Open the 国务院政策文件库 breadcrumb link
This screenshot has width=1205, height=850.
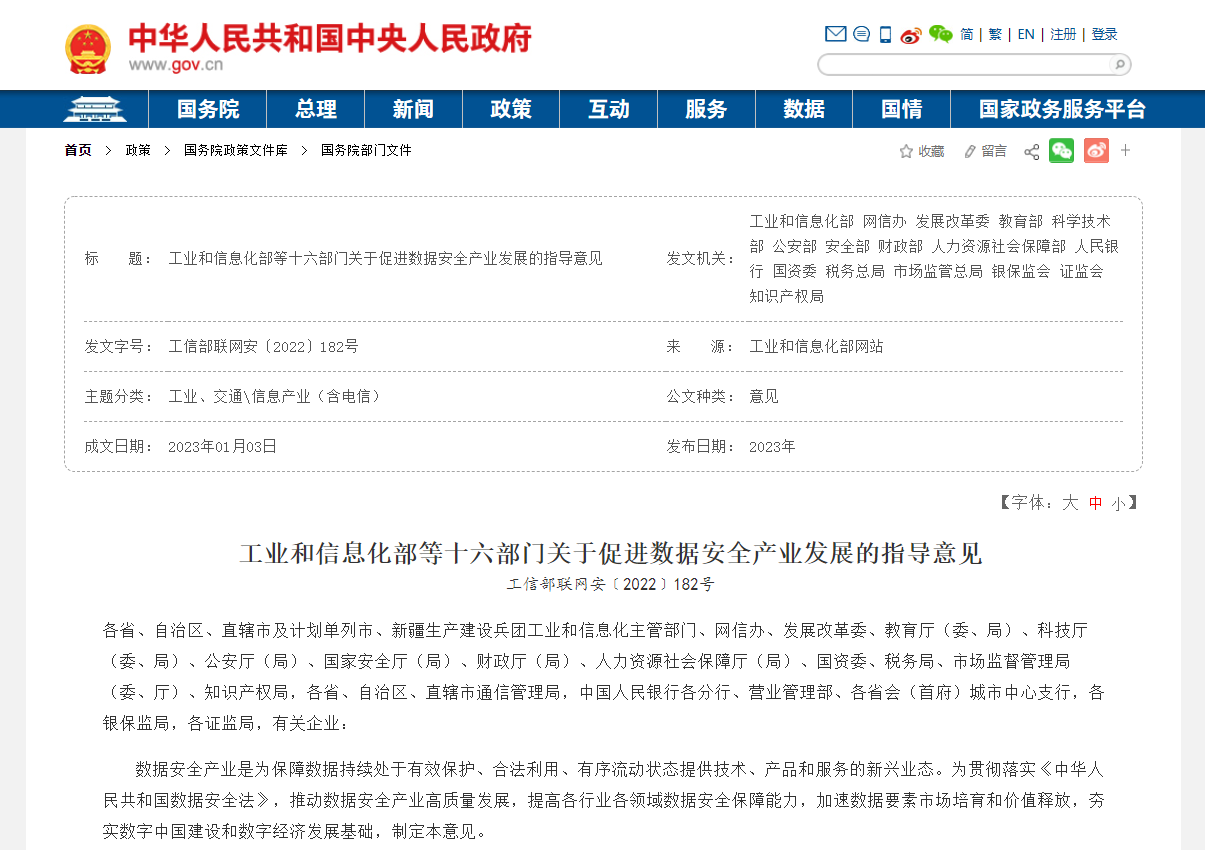point(236,150)
